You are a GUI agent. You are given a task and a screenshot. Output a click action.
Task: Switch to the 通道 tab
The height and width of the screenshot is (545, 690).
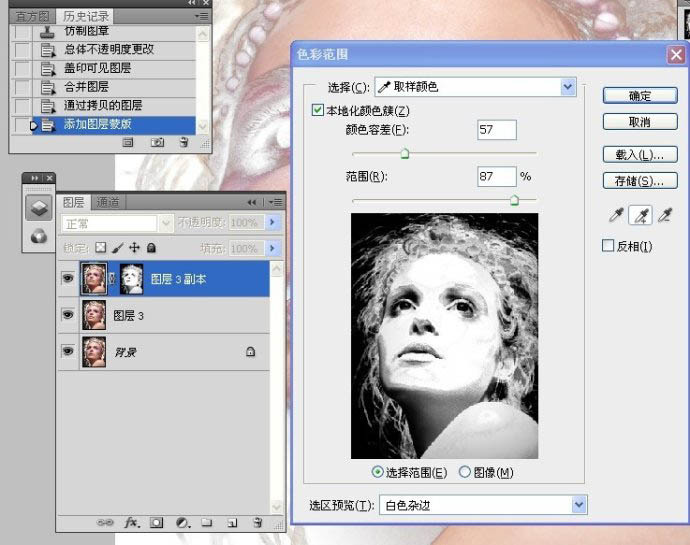(107, 201)
